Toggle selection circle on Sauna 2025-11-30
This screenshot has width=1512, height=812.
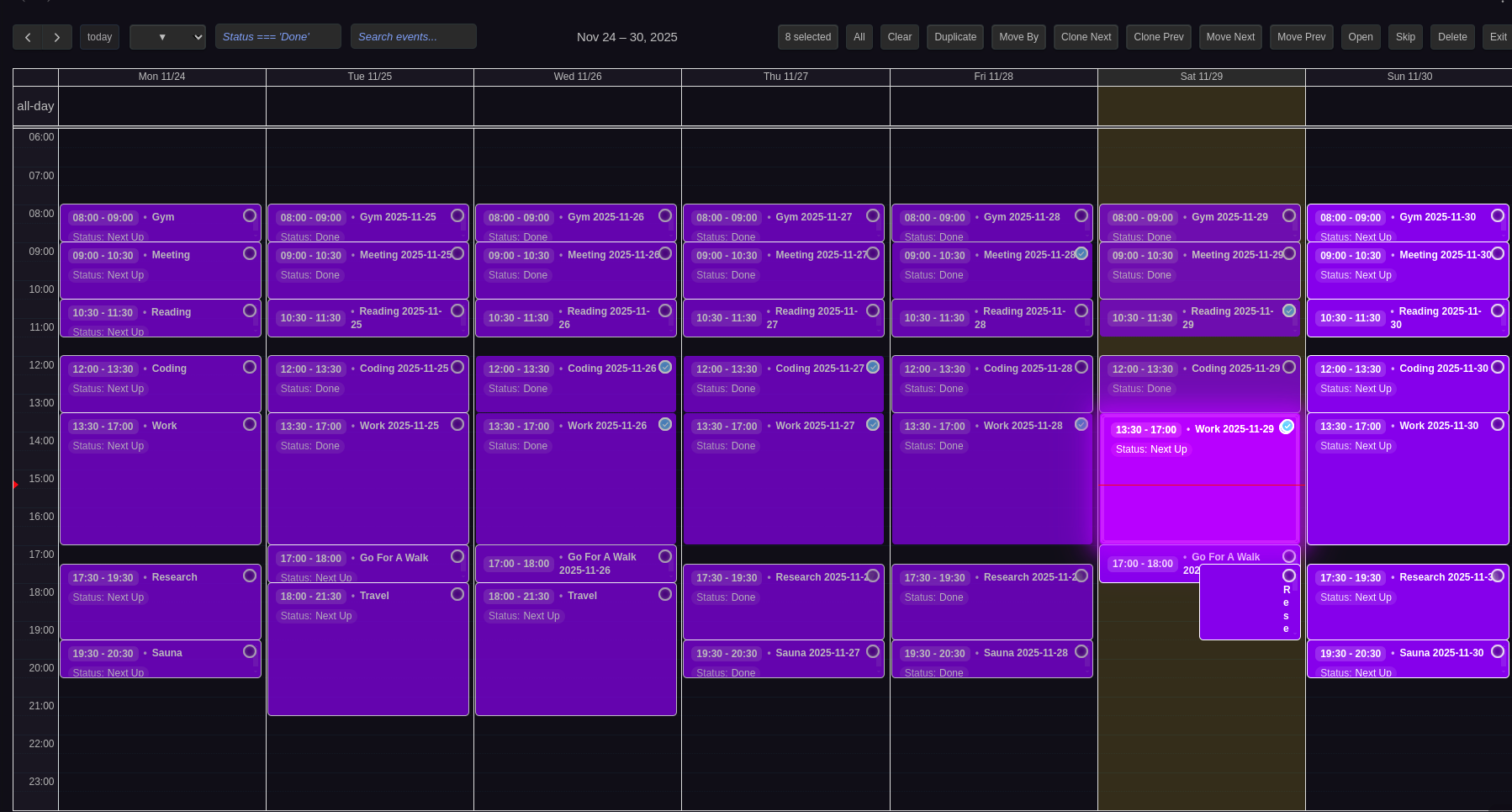coord(1498,651)
